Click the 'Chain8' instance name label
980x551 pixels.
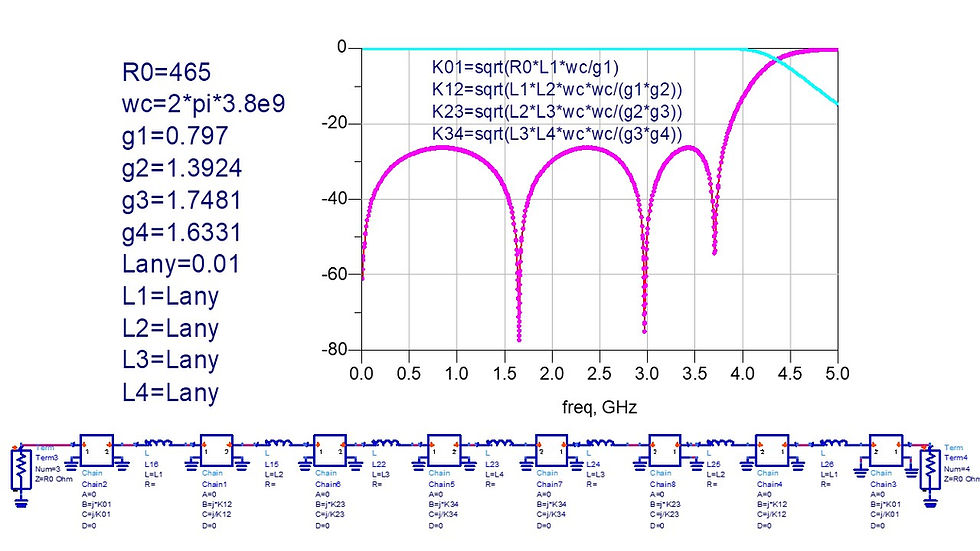(x=662, y=484)
